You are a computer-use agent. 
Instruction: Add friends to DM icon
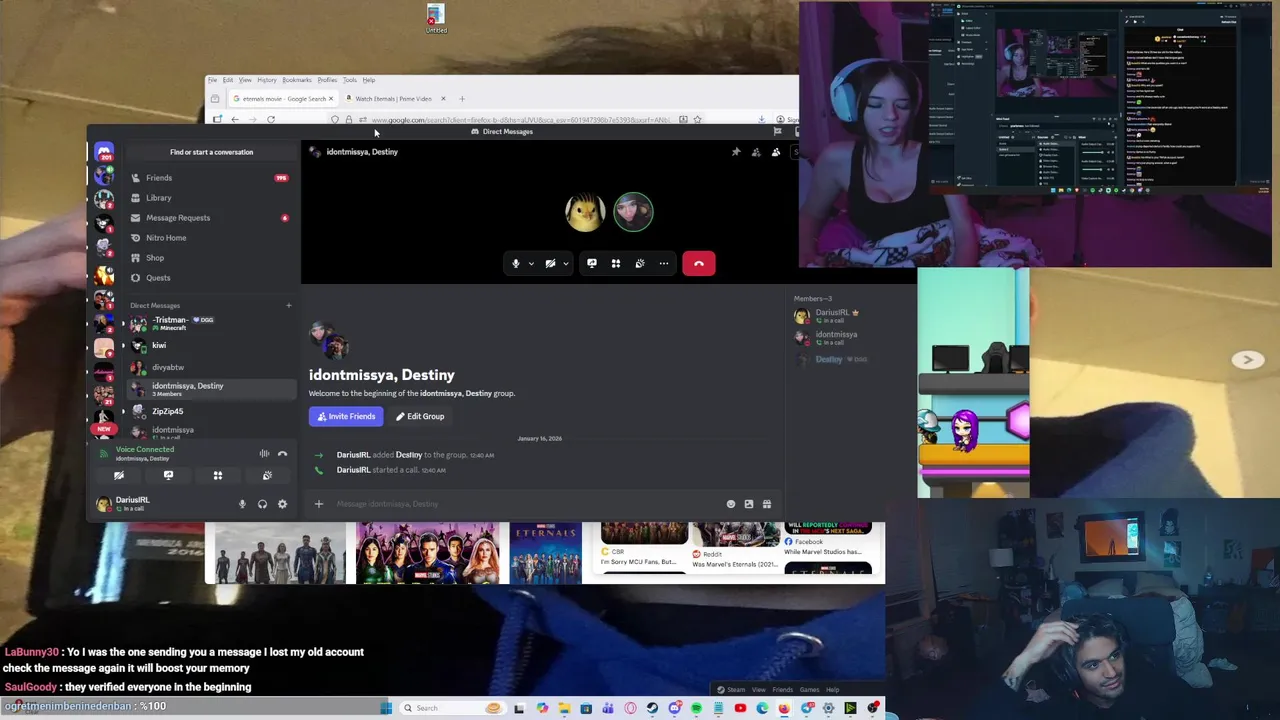(756, 152)
